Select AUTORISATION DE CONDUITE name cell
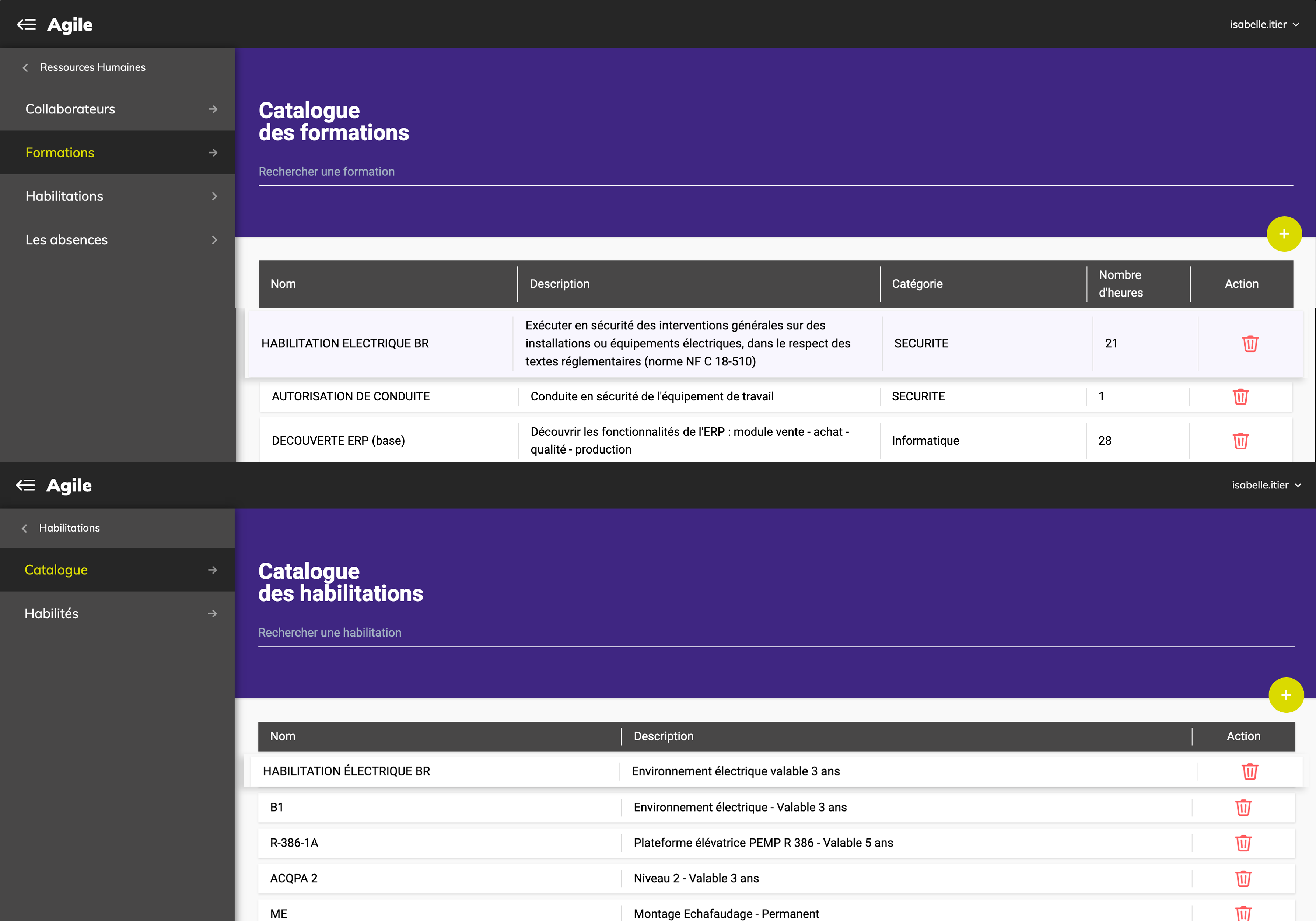 point(351,397)
